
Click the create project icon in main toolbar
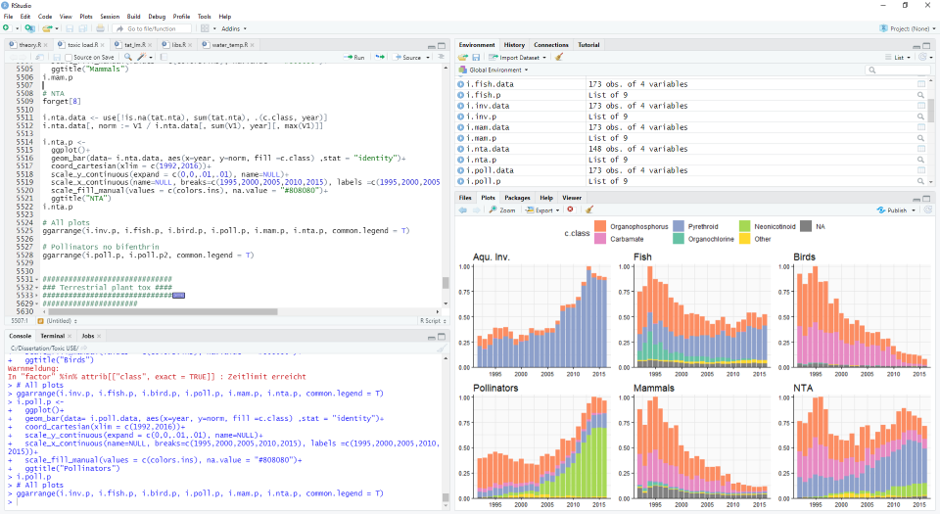(29, 28)
